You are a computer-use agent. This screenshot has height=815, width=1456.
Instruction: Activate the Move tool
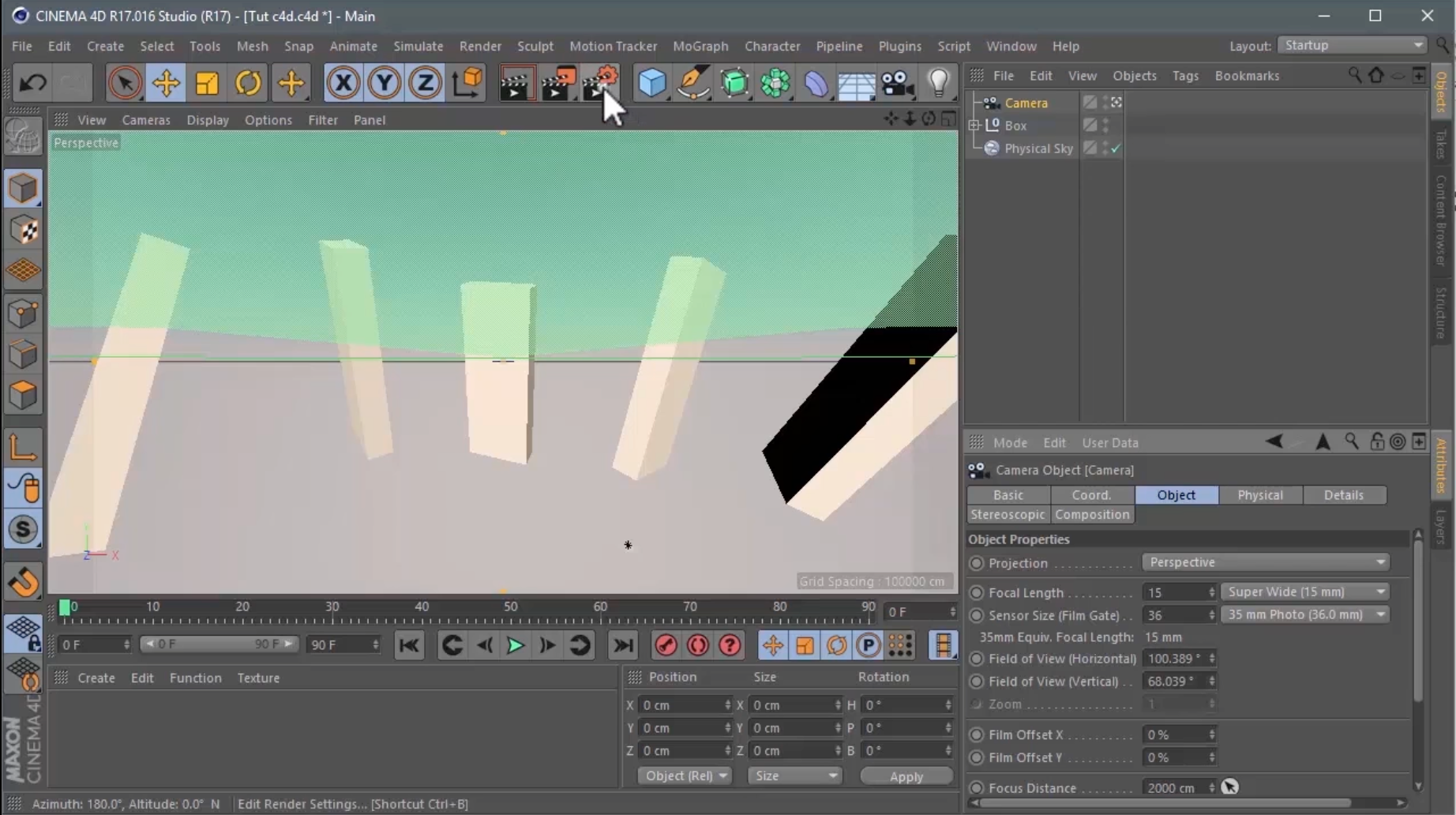click(x=166, y=82)
